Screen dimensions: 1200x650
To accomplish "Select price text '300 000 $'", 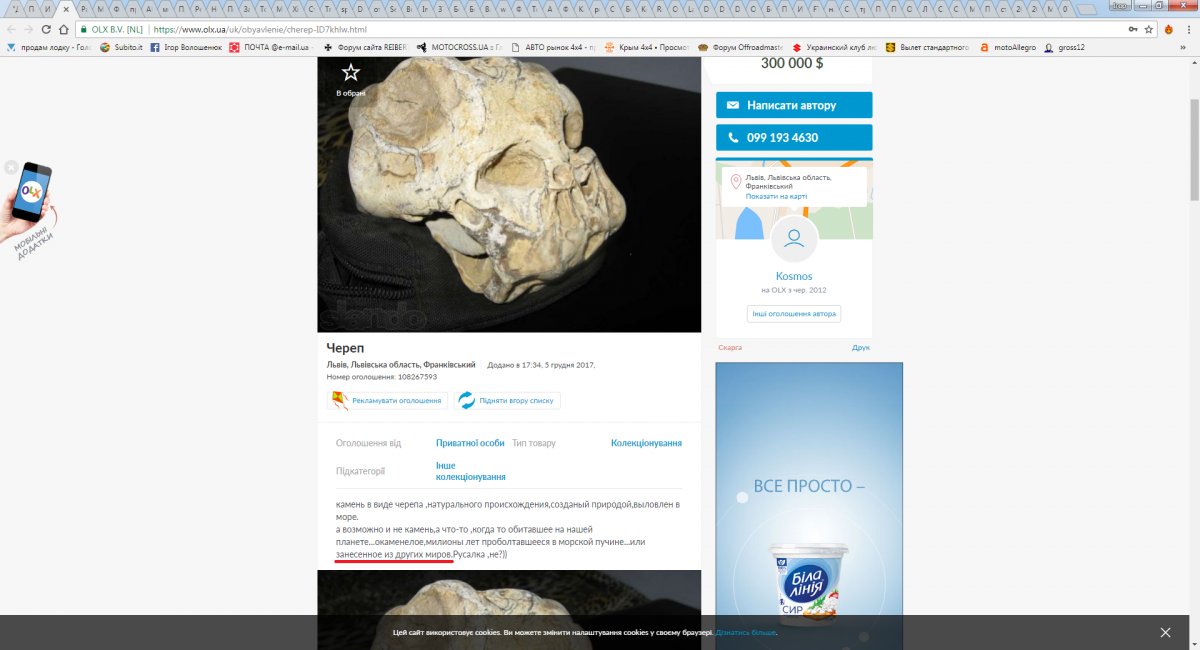I will pos(792,63).
